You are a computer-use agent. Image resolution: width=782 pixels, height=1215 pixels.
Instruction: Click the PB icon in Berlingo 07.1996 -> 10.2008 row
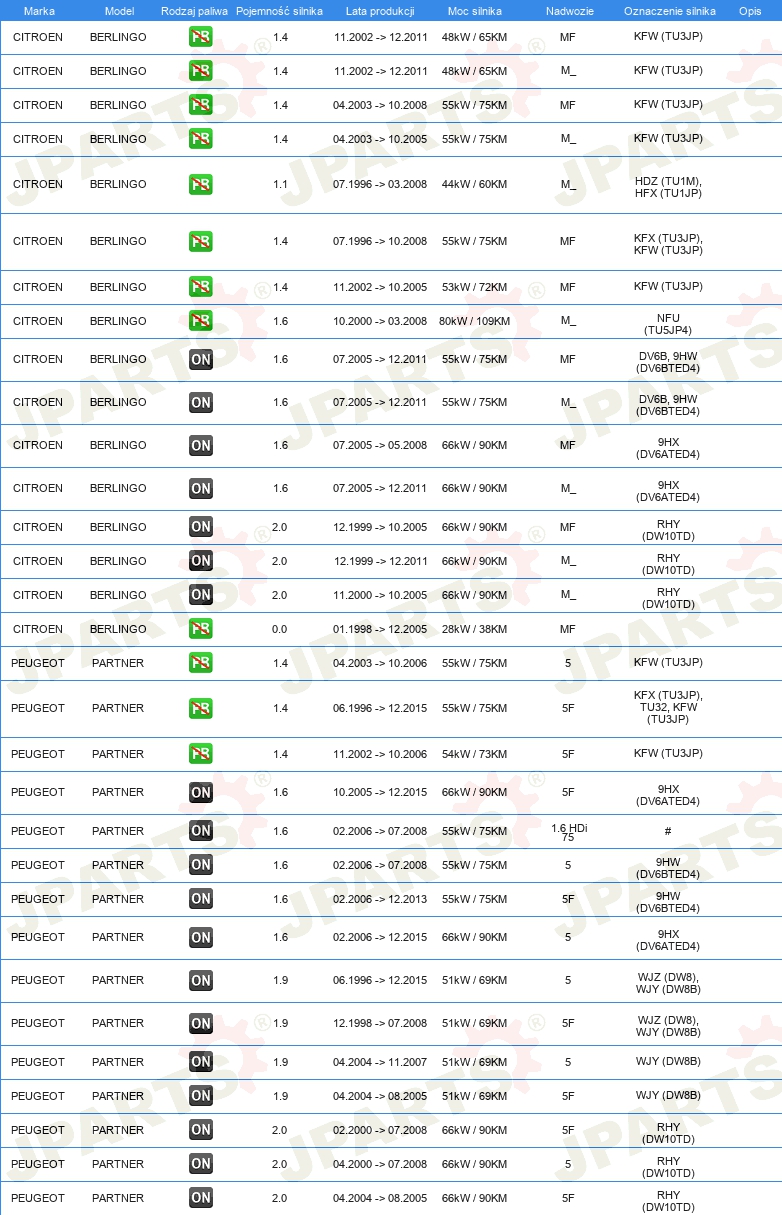(201, 241)
